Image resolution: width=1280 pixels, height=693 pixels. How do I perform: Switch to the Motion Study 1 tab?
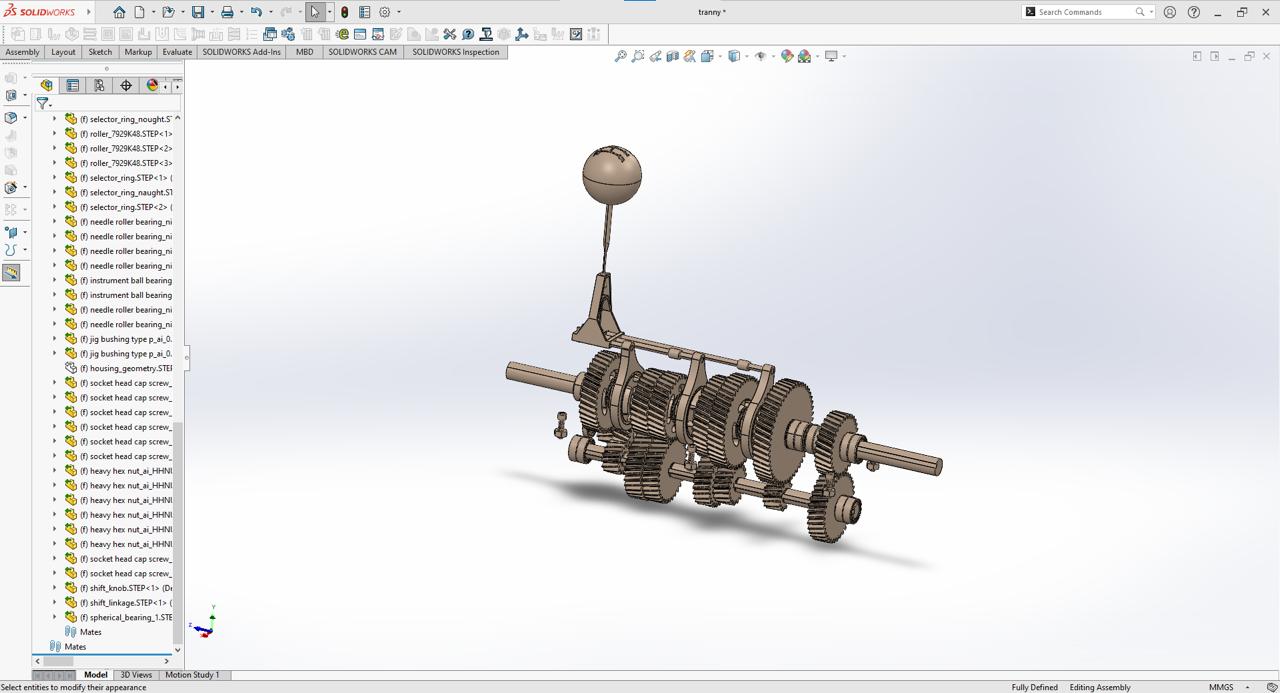pos(192,675)
